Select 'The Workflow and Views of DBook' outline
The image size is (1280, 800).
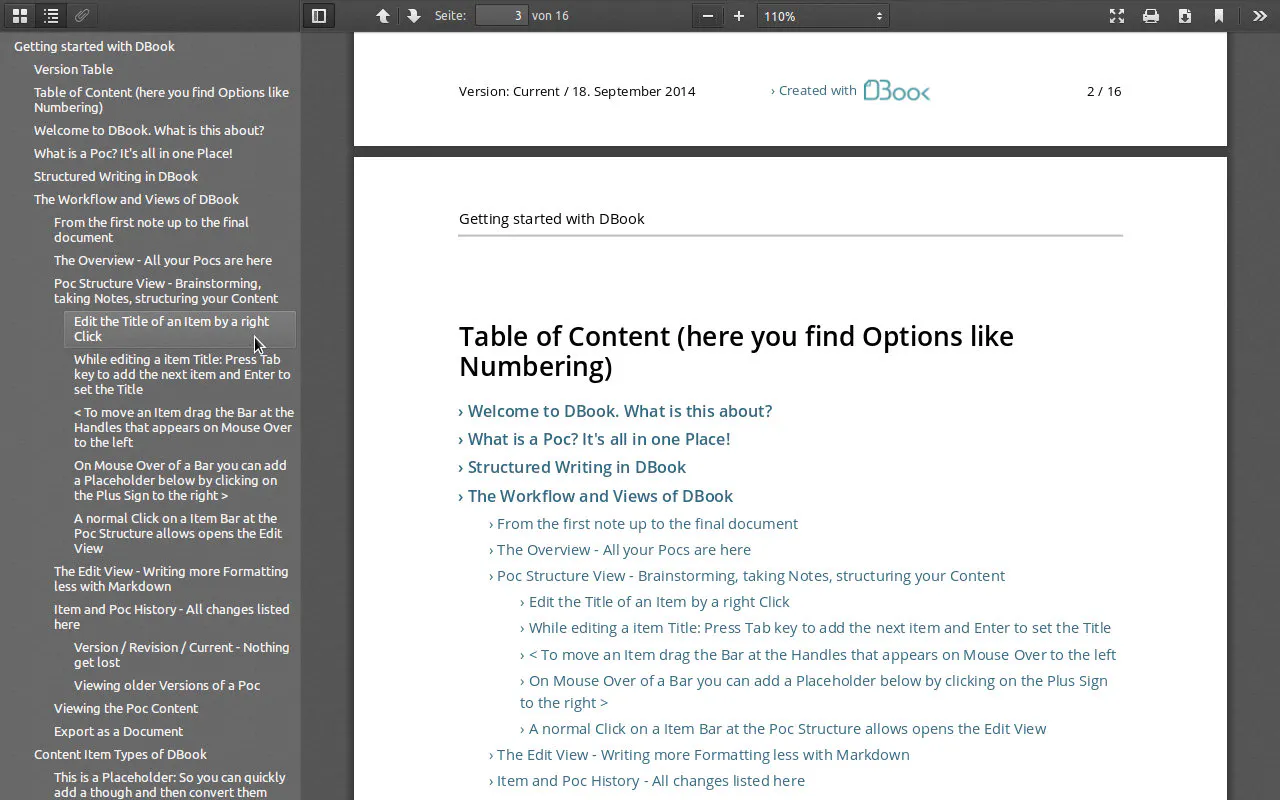coord(136,199)
